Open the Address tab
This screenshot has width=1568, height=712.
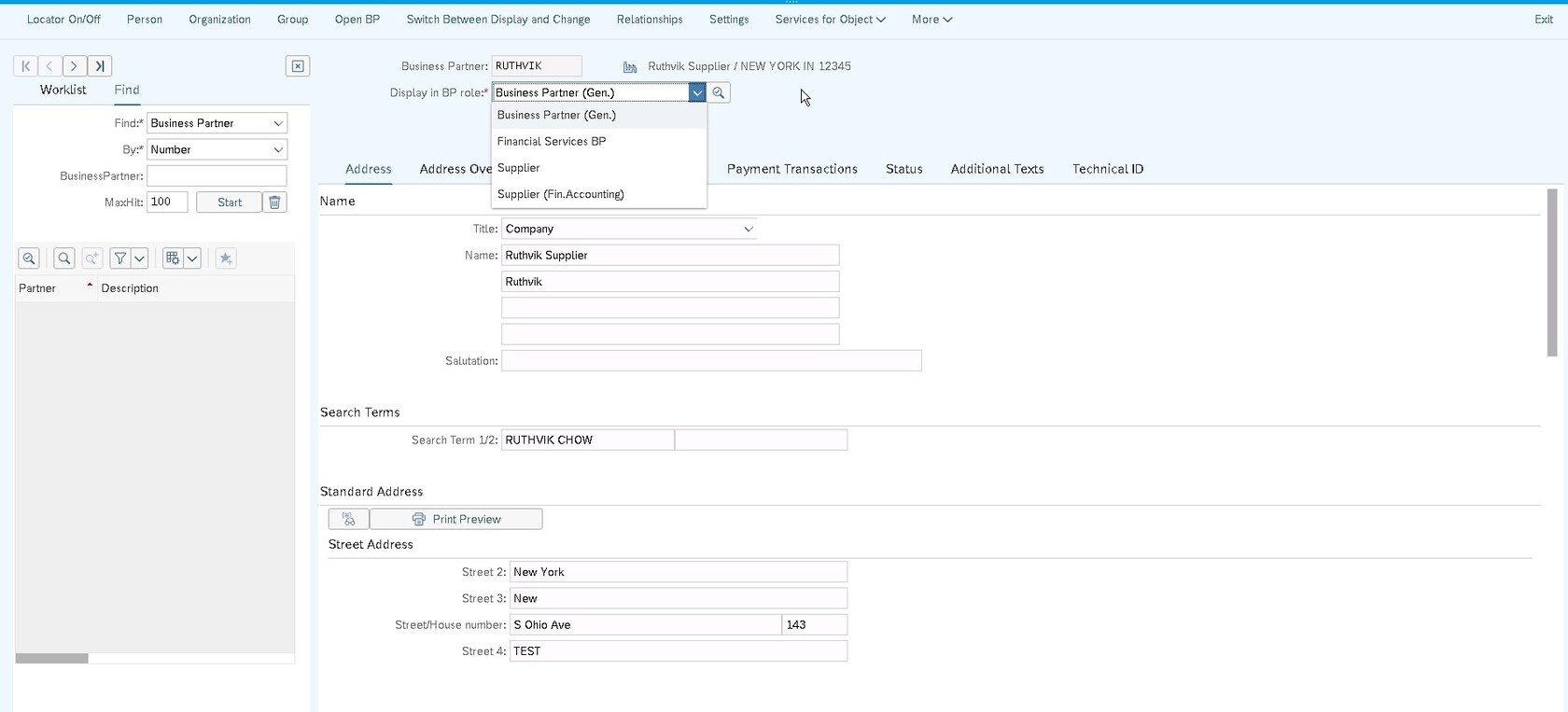click(x=369, y=169)
